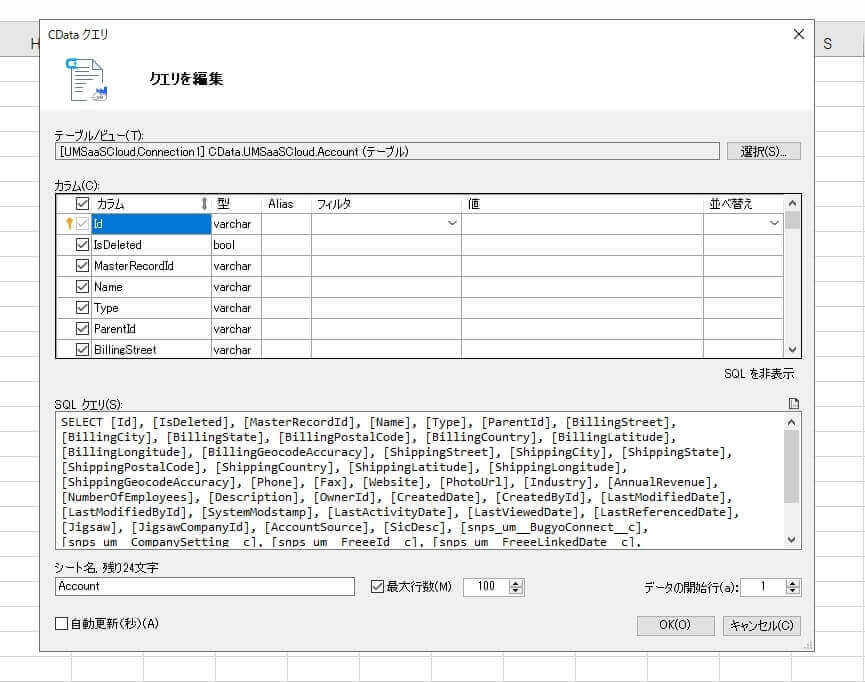Click the primary key icon beside Id

(x=69, y=223)
